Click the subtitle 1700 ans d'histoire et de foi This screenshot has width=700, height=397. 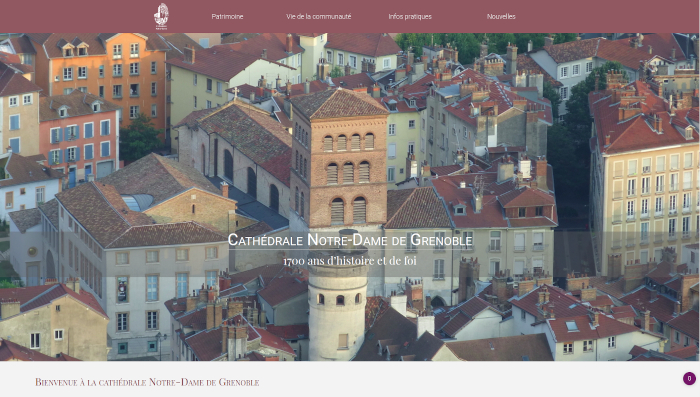pos(350,260)
